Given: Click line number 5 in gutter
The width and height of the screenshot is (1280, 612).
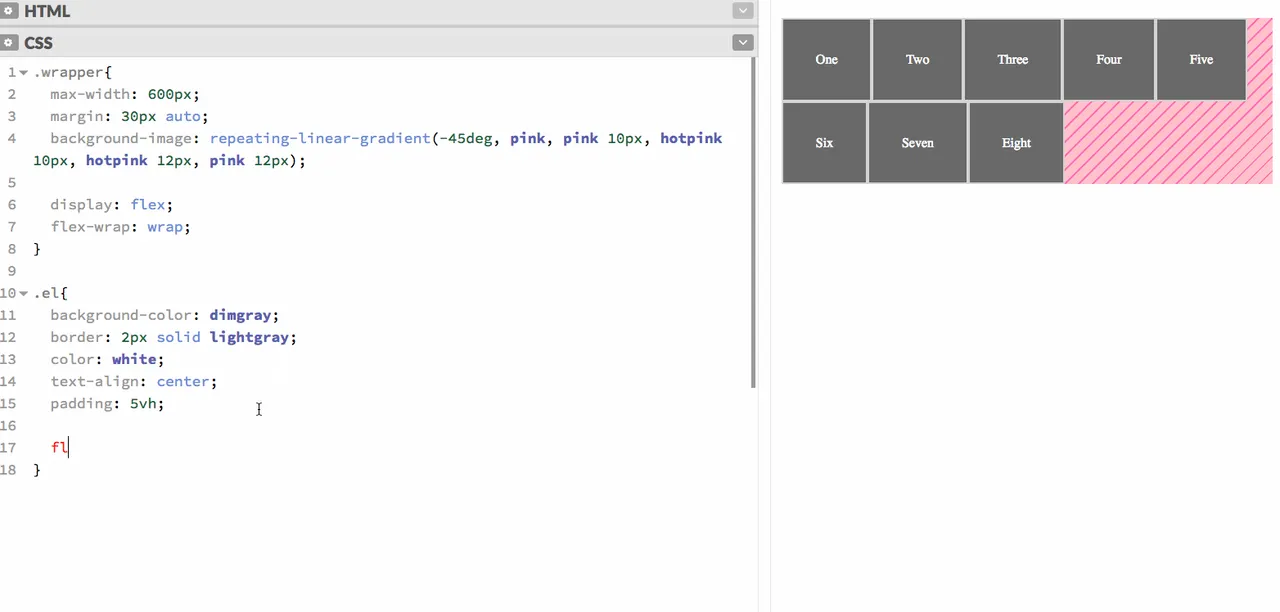Looking at the screenshot, I should tap(11, 183).
